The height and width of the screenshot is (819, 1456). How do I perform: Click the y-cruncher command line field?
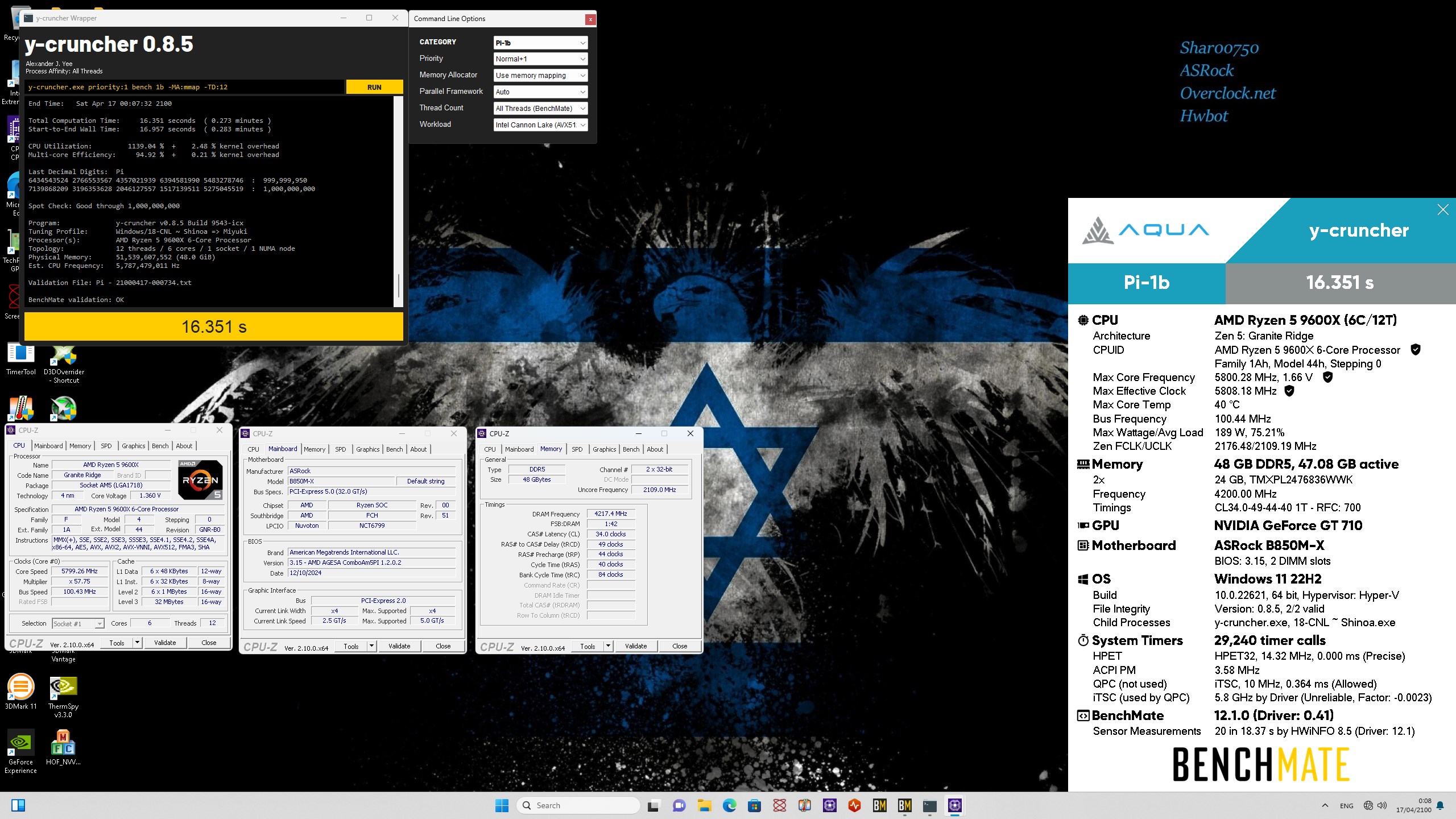(185, 87)
